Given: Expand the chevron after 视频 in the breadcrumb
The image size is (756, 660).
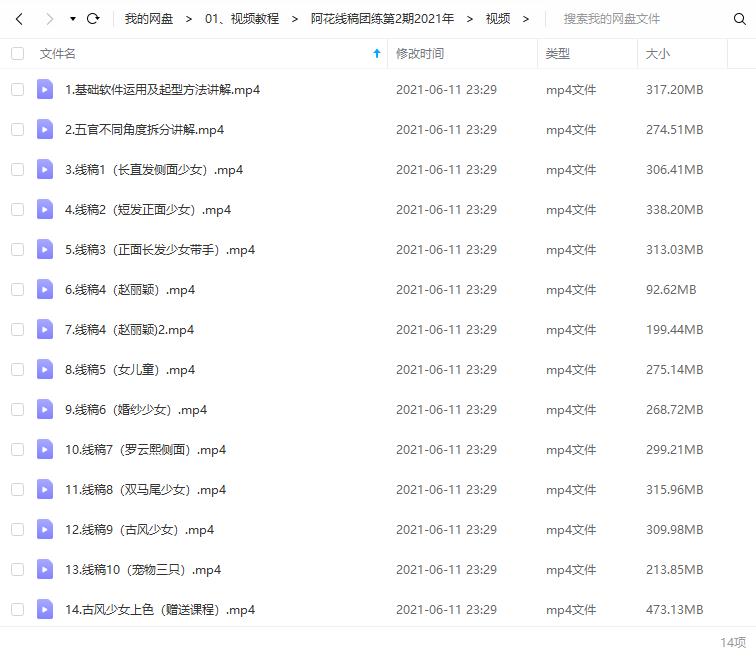Looking at the screenshot, I should click(x=526, y=19).
